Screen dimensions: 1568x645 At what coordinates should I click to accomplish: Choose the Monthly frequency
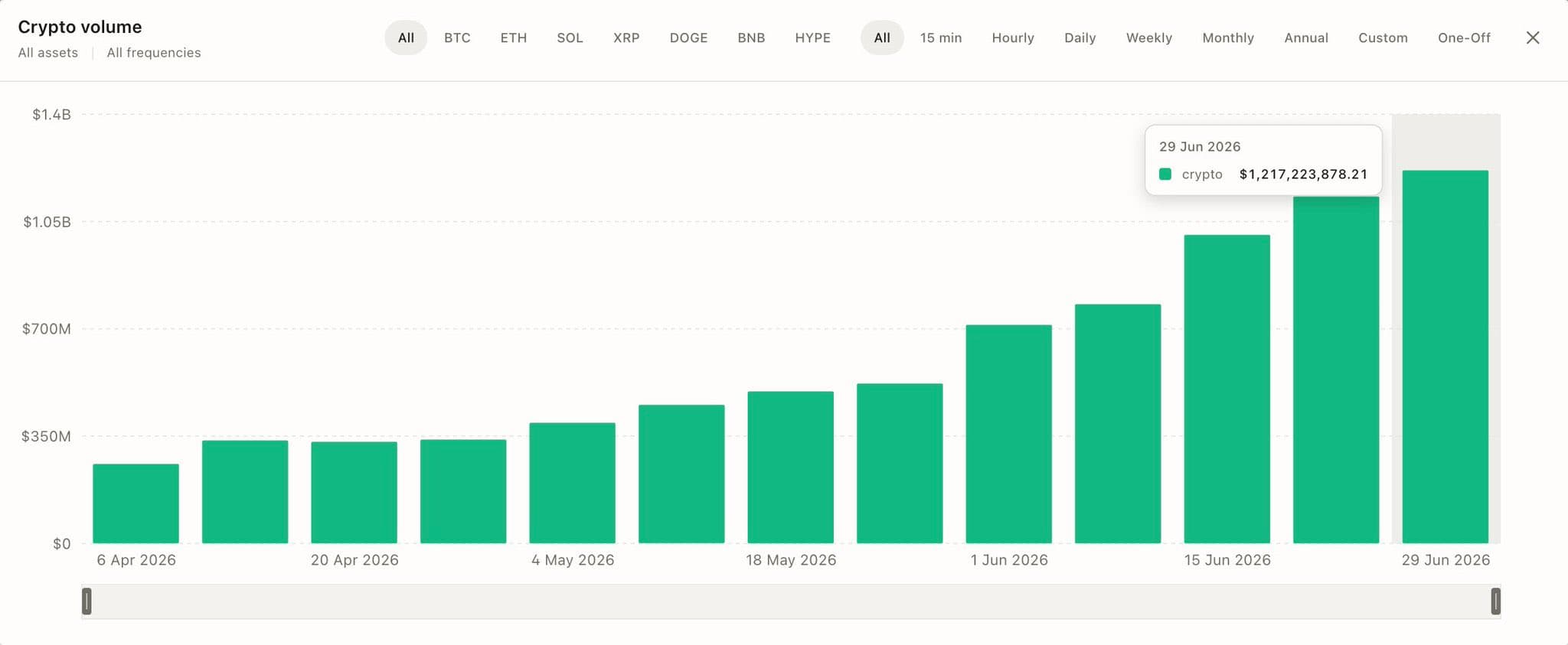[x=1228, y=37]
